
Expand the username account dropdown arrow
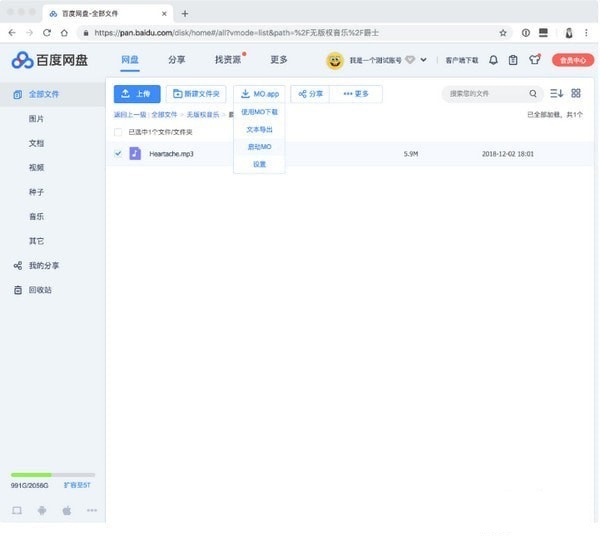(x=423, y=60)
